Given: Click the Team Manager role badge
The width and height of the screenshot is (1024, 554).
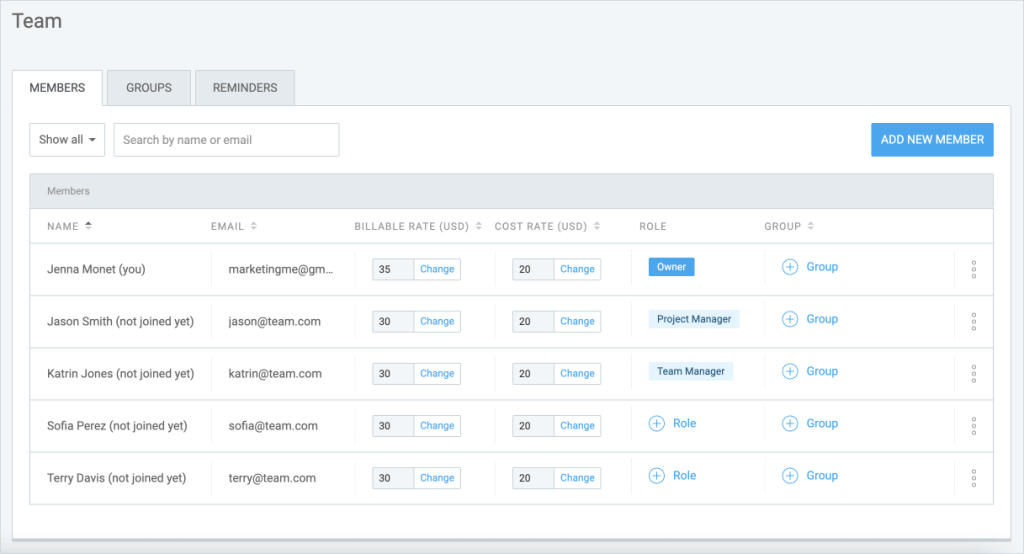Looking at the screenshot, I should (x=690, y=371).
